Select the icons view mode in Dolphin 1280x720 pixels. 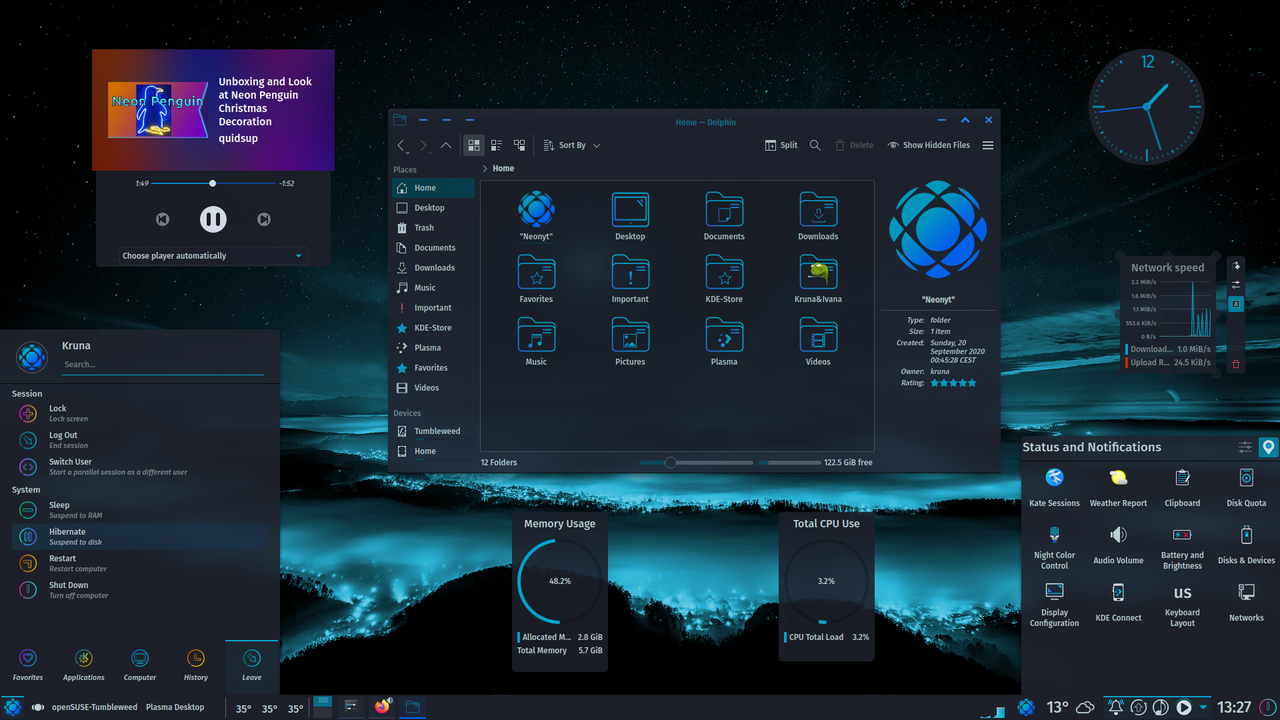pyautogui.click(x=473, y=145)
